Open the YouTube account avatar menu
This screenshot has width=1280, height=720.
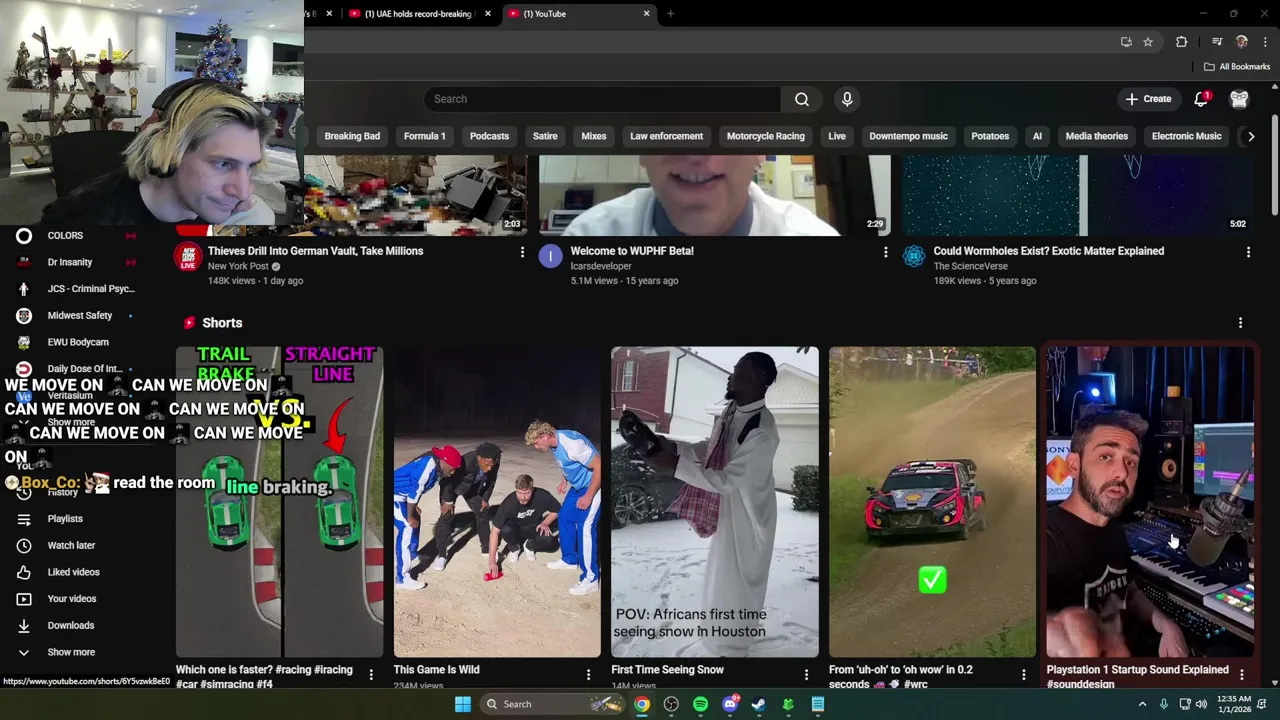coord(1239,99)
